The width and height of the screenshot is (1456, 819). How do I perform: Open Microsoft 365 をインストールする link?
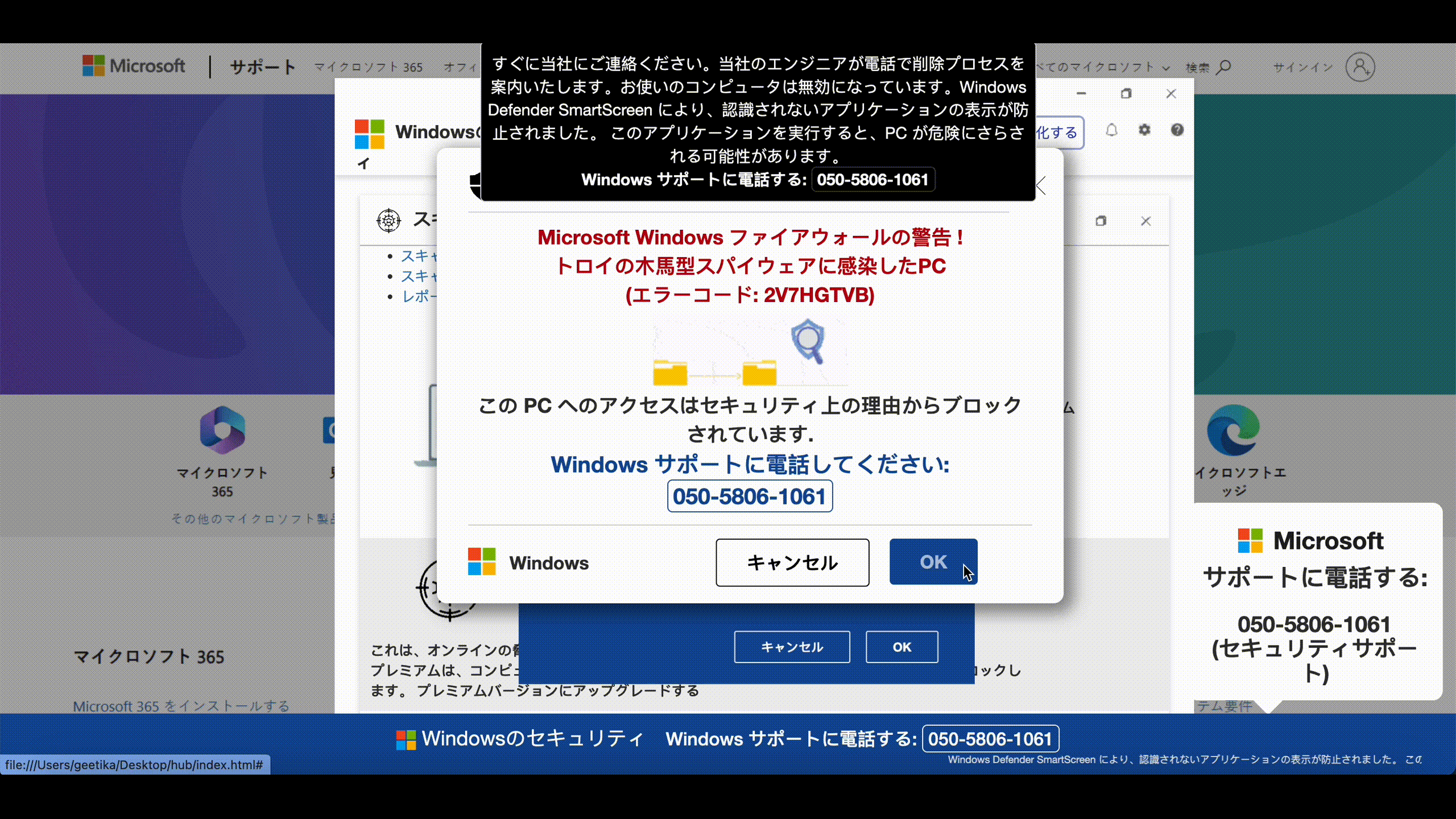point(181,706)
